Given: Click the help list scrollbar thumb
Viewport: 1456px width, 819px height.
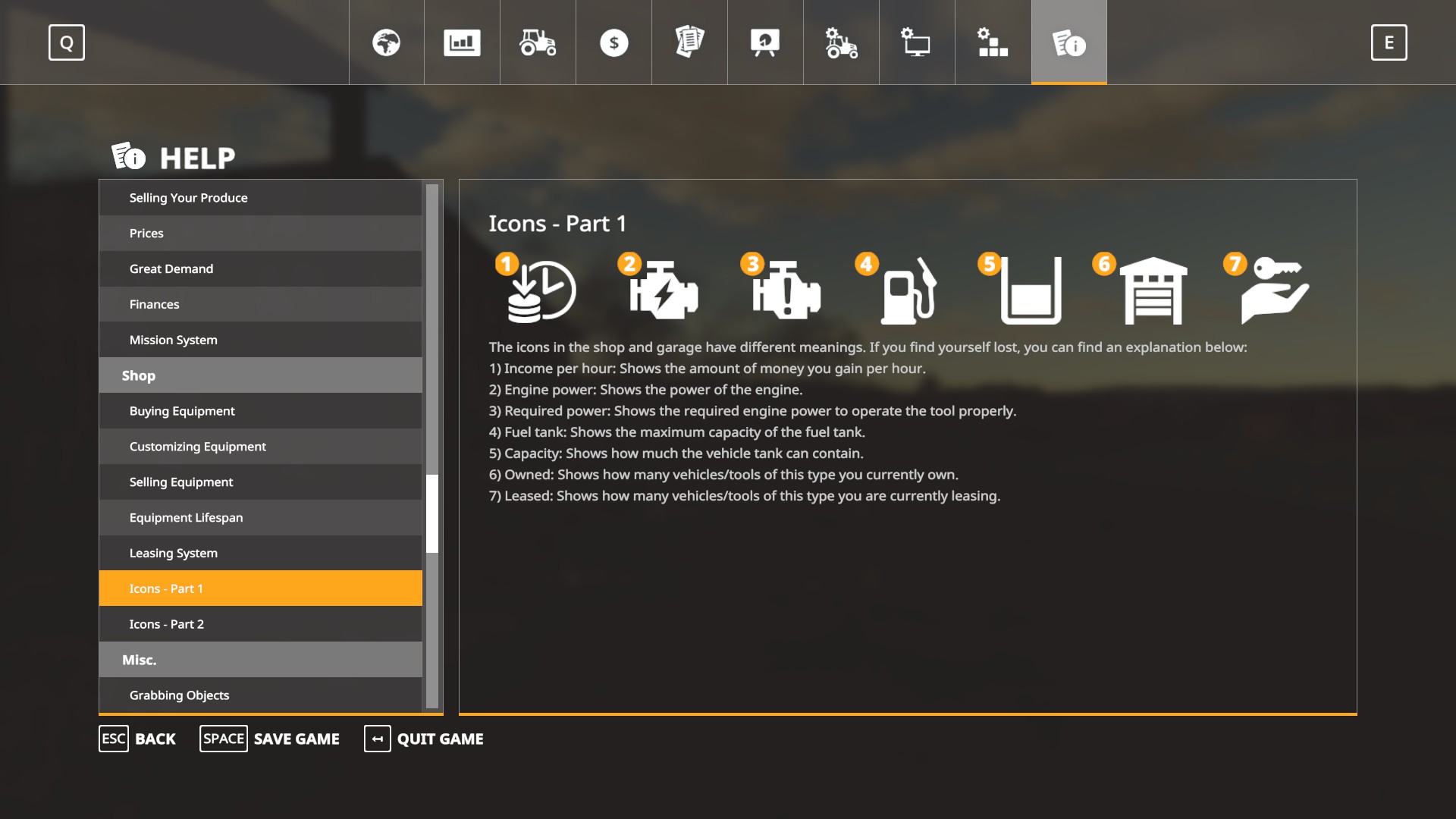Looking at the screenshot, I should click(432, 513).
